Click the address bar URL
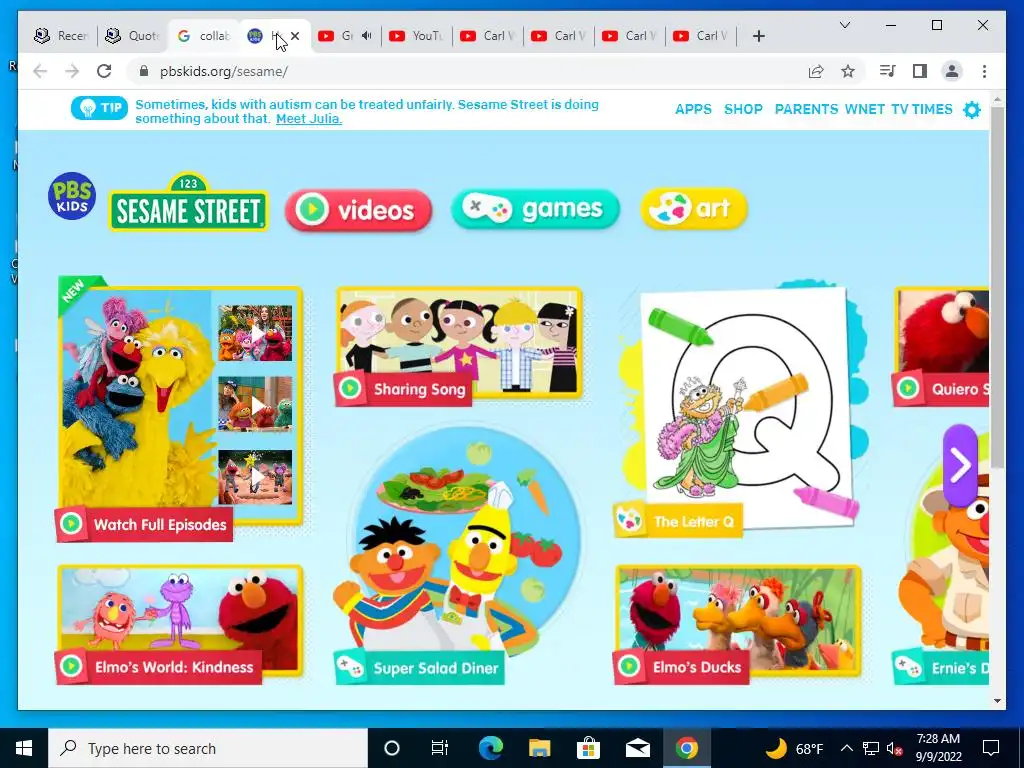The width and height of the screenshot is (1024, 768). [223, 71]
